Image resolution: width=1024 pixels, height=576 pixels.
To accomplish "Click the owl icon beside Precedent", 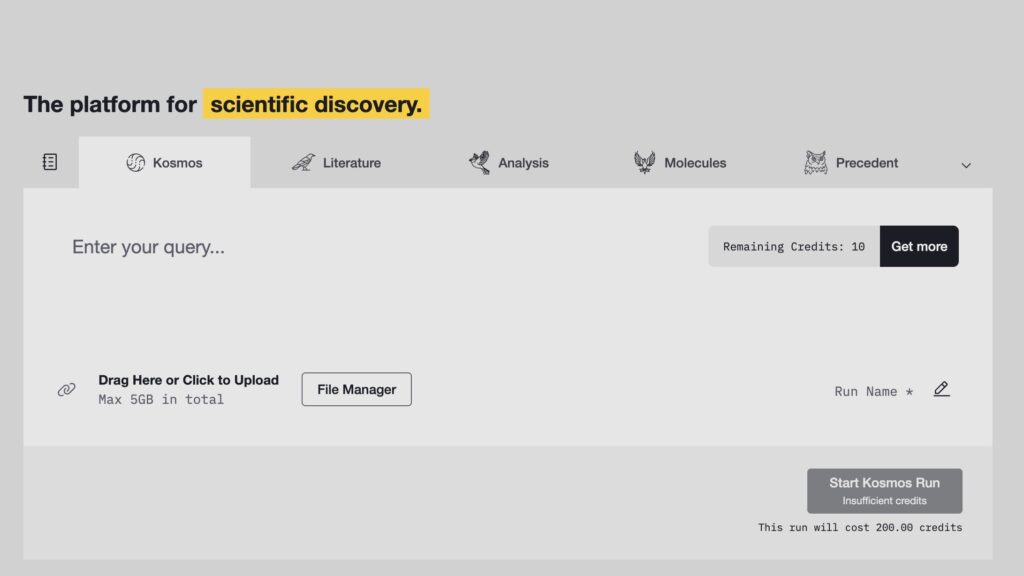I will coord(816,163).
